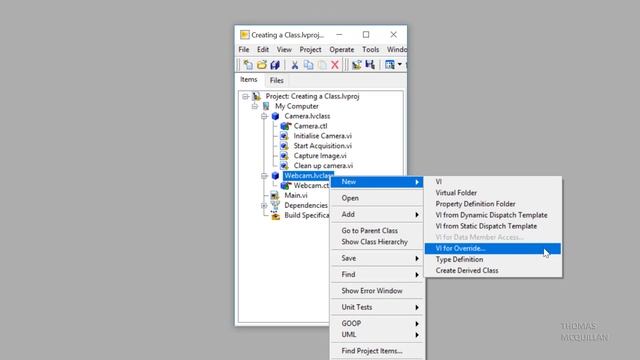Expand the Dependencies tree node
Image resolution: width=640 pixels, height=360 pixels.
(264, 205)
